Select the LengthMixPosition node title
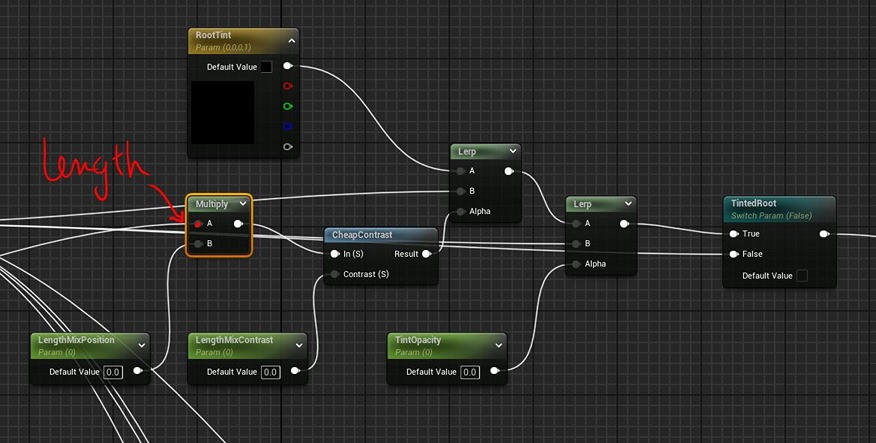The image size is (876, 443). [x=76, y=340]
